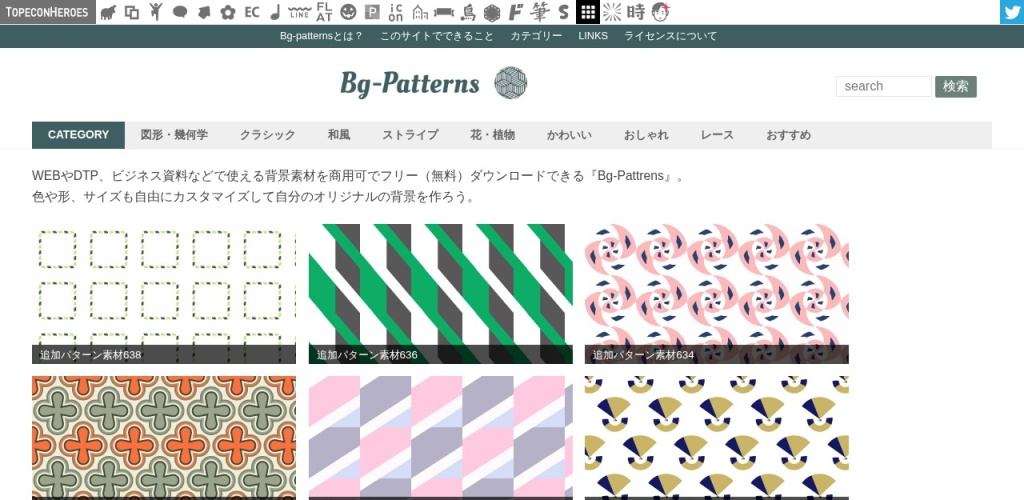Select the 図形・幾何学 category tab
1024x500 pixels.
click(174, 135)
